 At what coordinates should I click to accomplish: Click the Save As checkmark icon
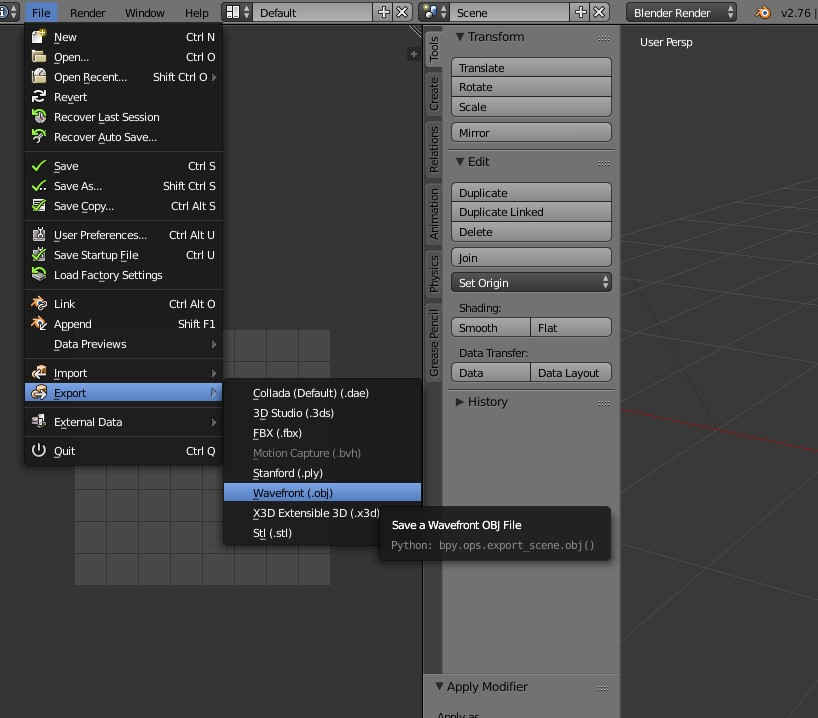click(x=39, y=186)
